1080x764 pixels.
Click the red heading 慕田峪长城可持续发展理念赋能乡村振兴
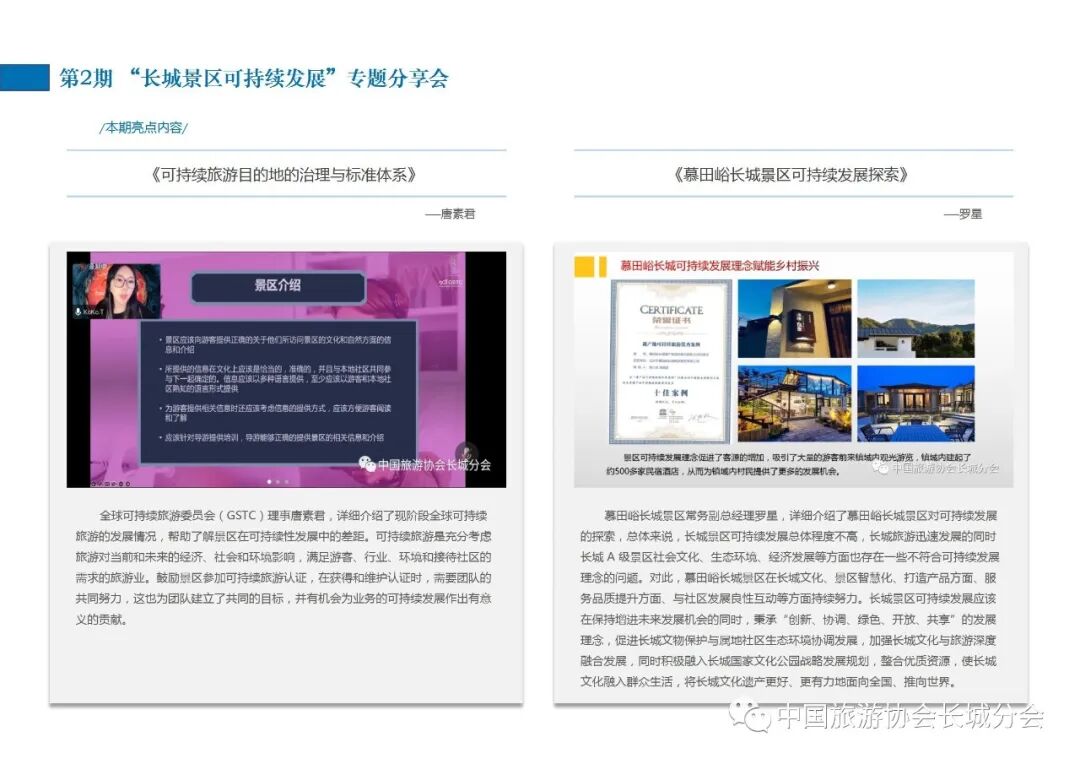pyautogui.click(x=720, y=266)
